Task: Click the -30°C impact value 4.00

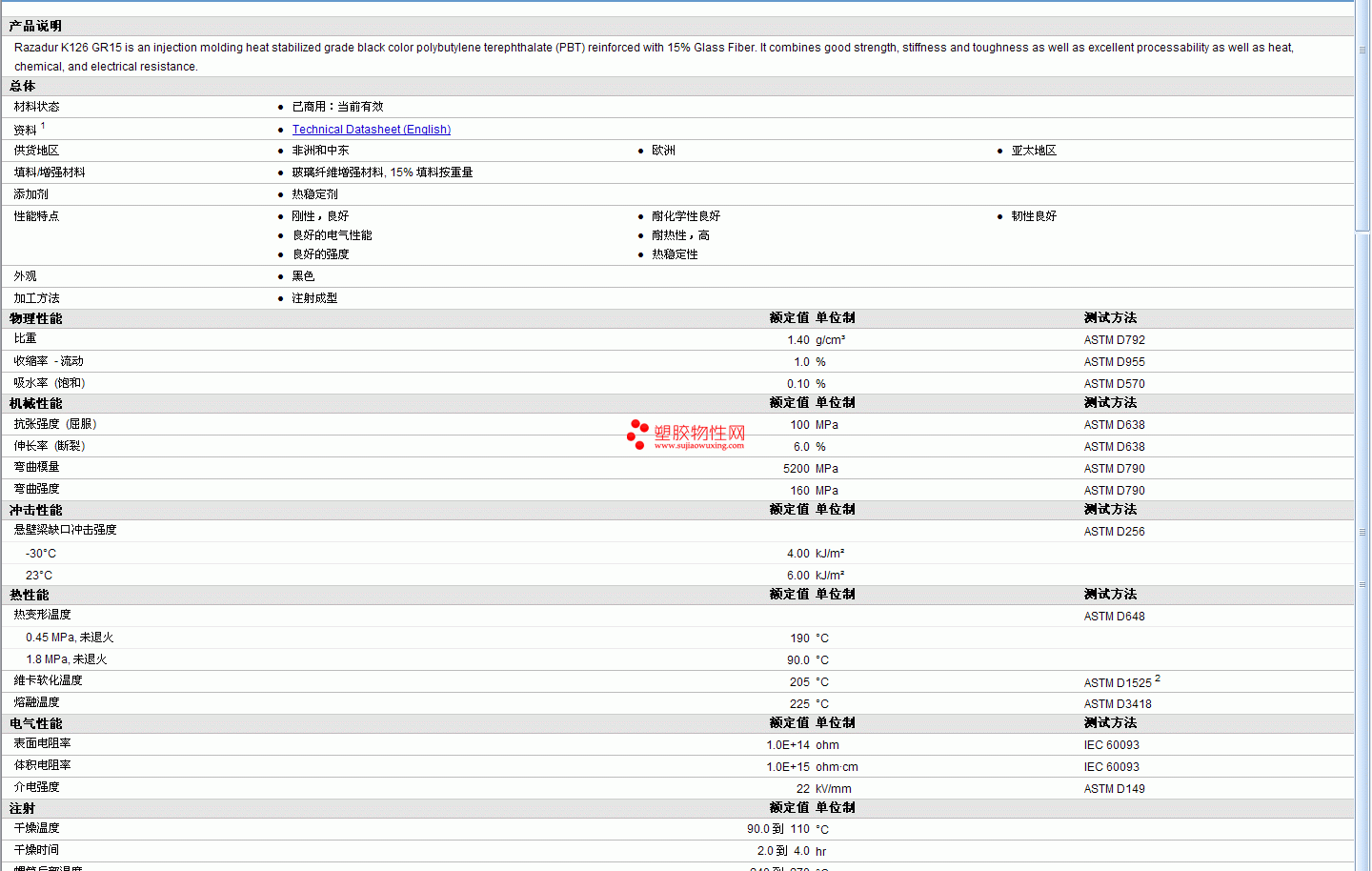Action: (798, 554)
